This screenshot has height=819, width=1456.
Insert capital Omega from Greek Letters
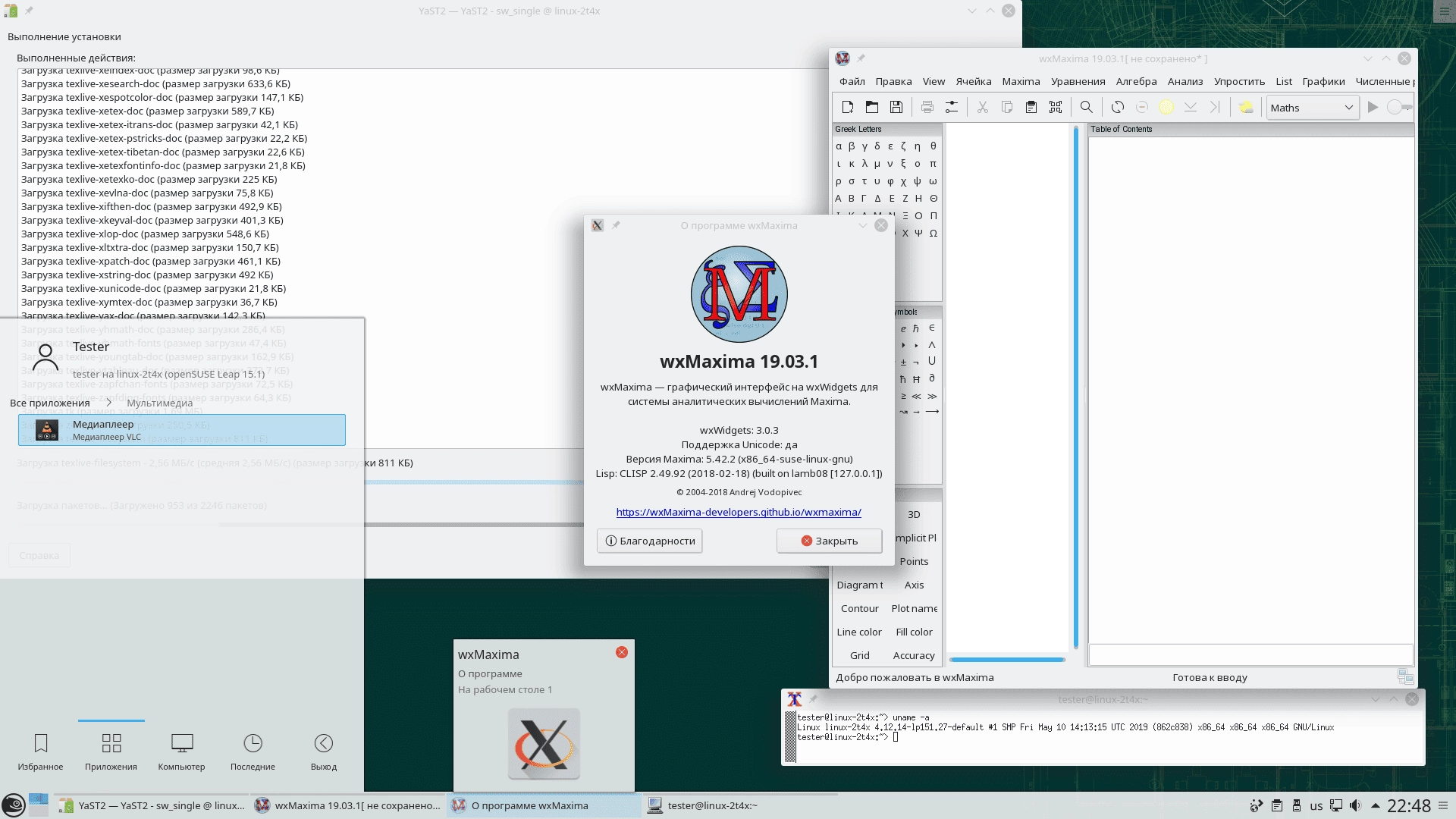pos(933,234)
